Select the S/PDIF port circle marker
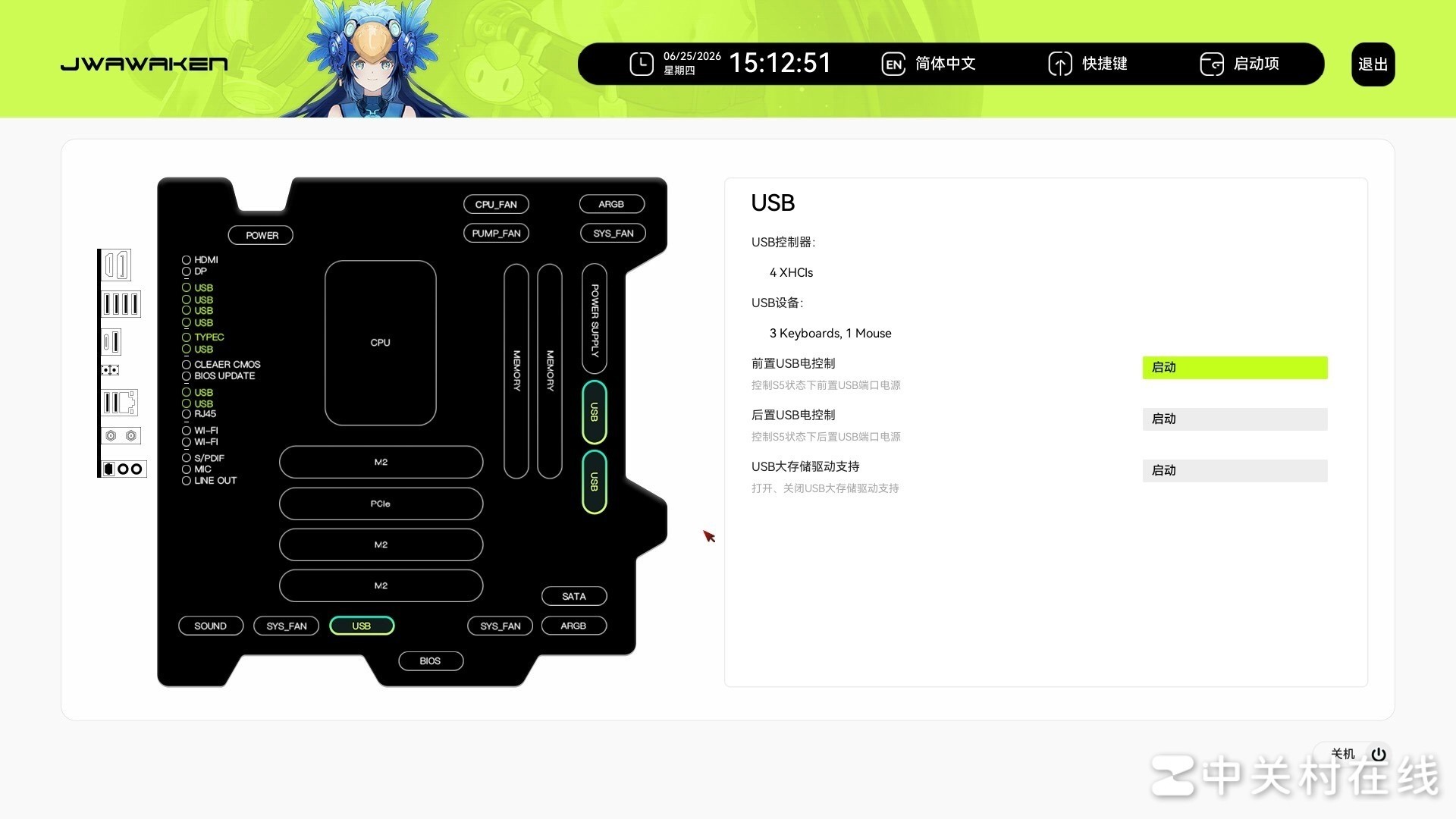The height and width of the screenshot is (819, 1456). (186, 458)
